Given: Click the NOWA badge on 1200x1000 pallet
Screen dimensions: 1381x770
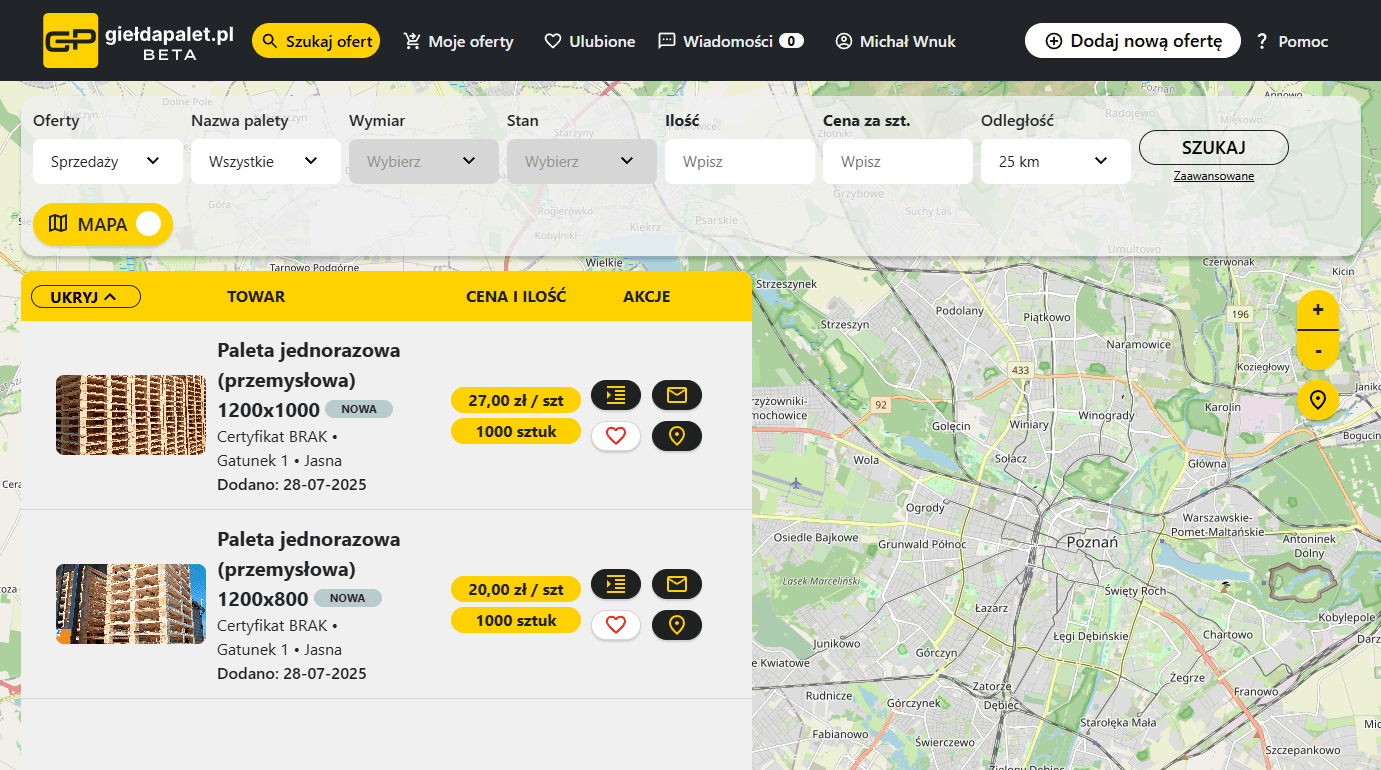Looking at the screenshot, I should tap(359, 409).
